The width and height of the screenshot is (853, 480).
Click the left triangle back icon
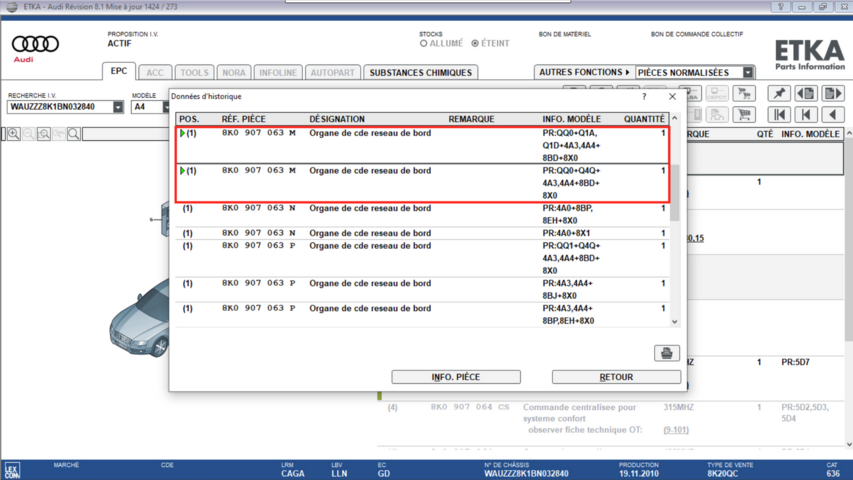click(832, 114)
